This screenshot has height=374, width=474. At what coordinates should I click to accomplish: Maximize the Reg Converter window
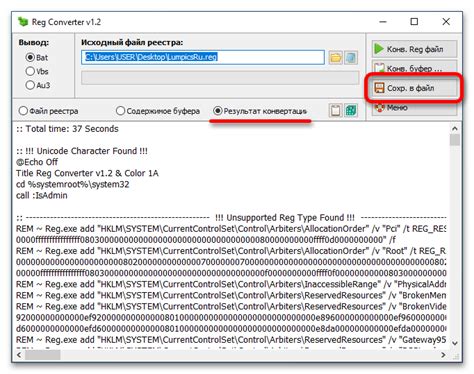(414, 22)
